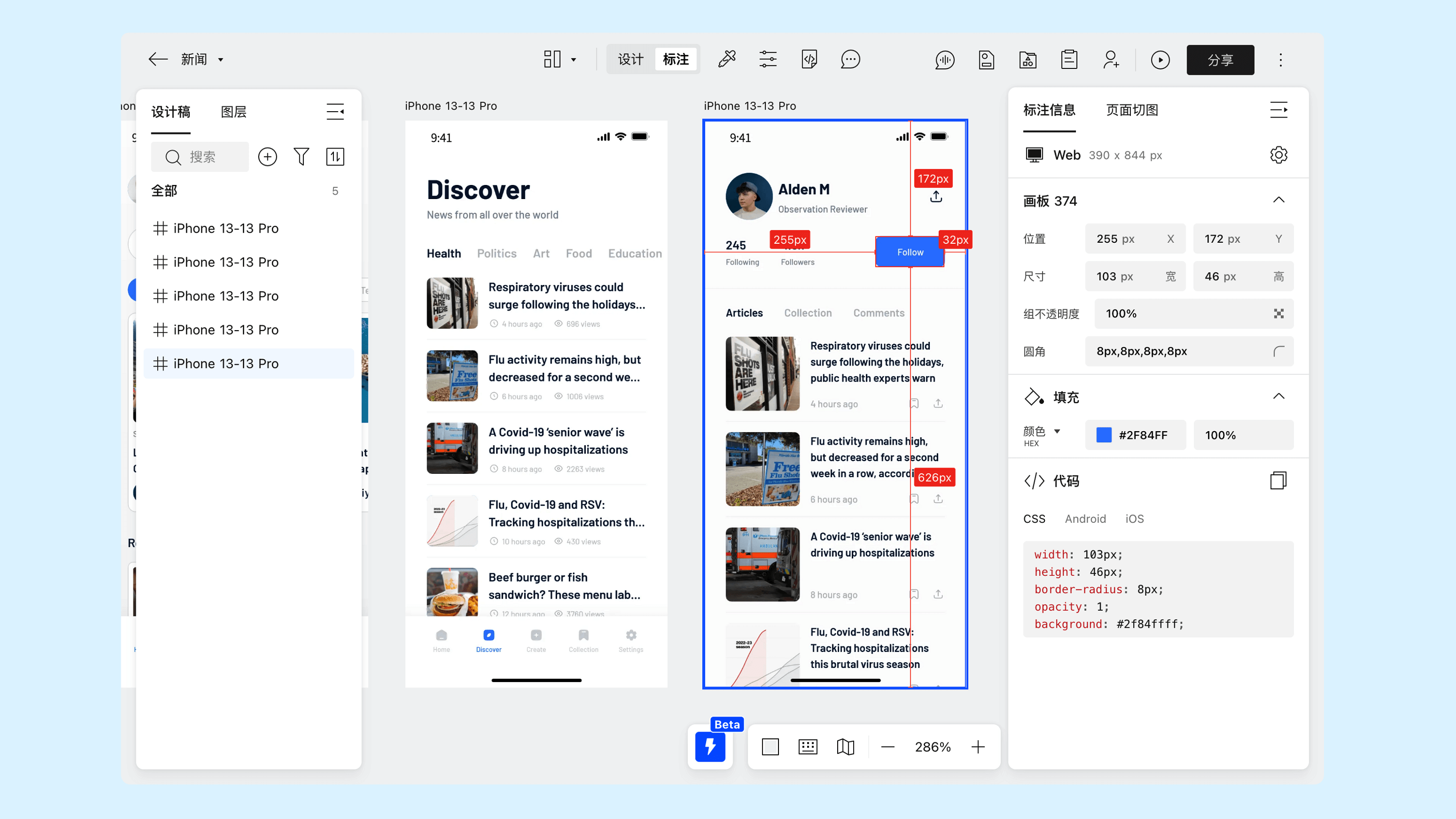
Task: Open the comments tool in the toolbar
Action: tap(850, 59)
